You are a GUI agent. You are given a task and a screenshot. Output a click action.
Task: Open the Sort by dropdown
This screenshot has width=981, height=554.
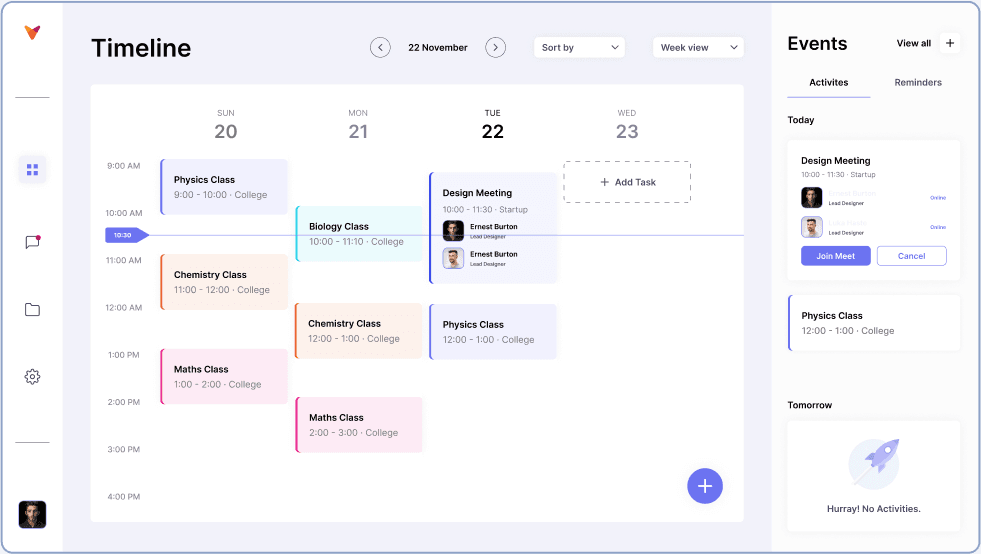579,48
